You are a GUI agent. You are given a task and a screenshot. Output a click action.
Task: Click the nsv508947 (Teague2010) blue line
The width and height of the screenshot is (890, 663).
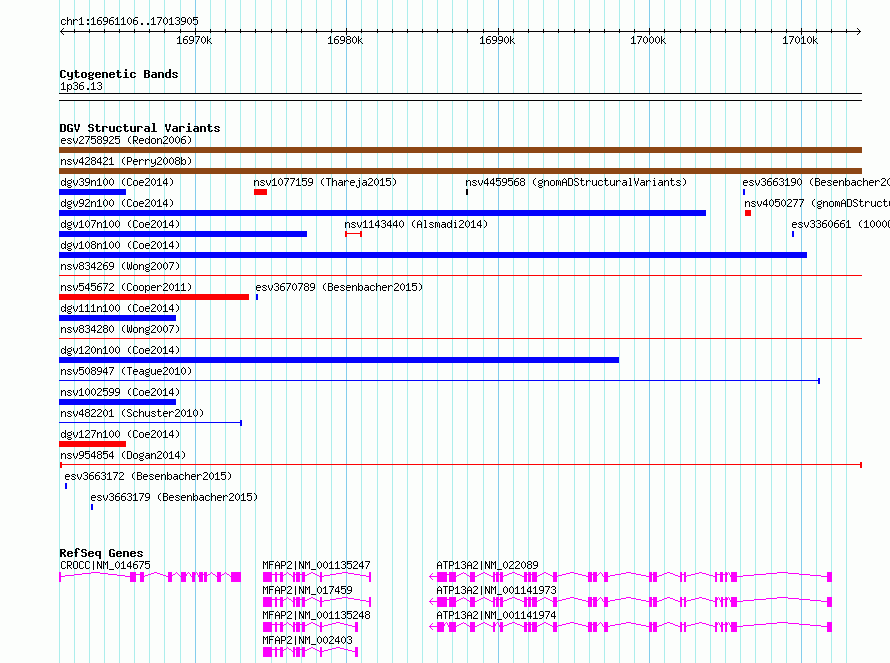pyautogui.click(x=439, y=381)
